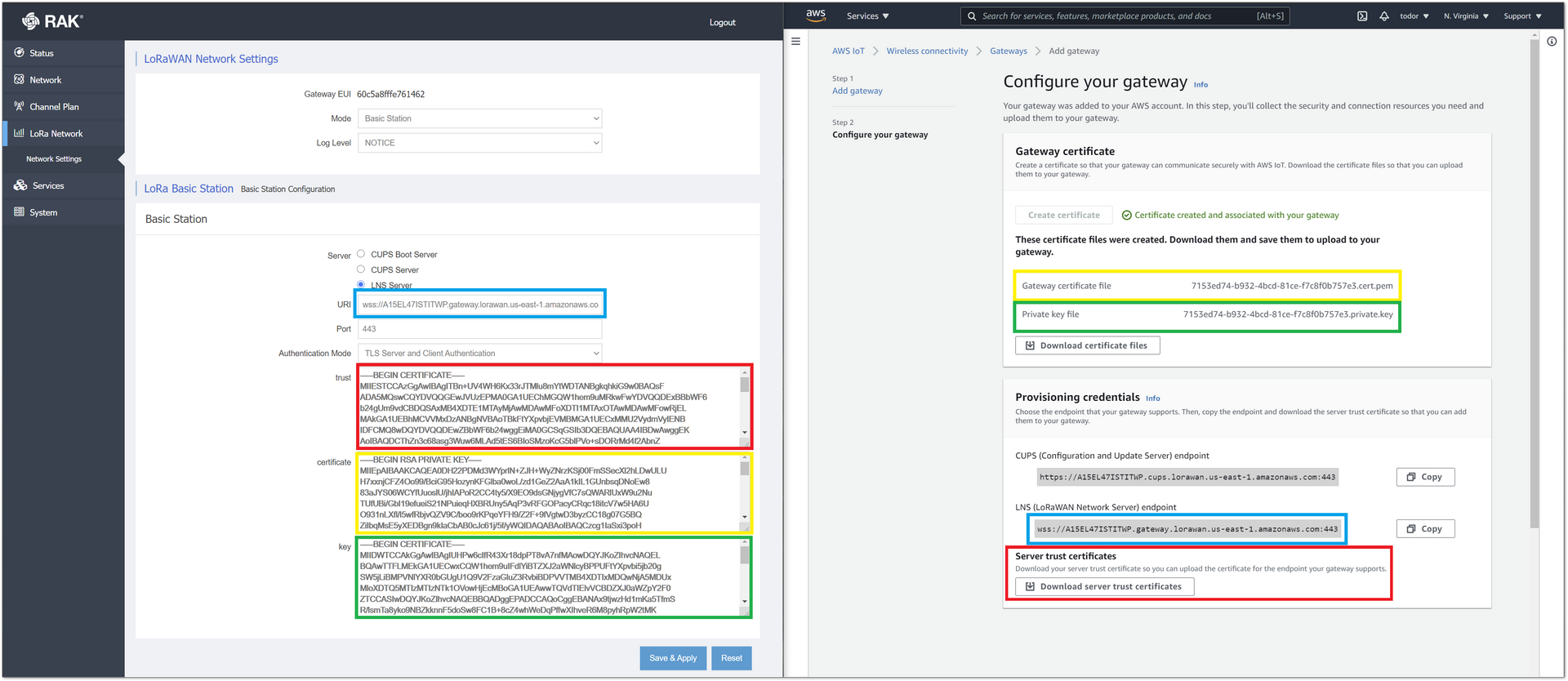This screenshot has width=1568, height=681.
Task: Click the Reset button
Action: [x=732, y=658]
